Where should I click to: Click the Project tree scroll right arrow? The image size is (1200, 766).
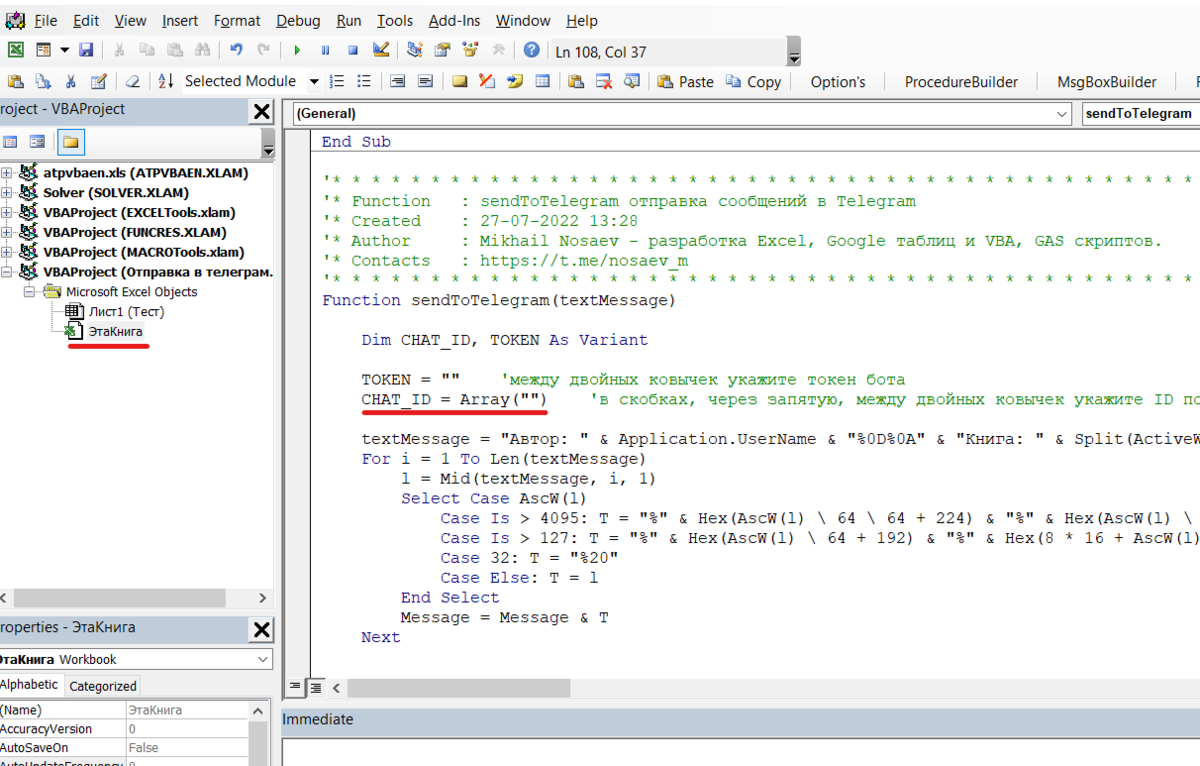point(263,598)
